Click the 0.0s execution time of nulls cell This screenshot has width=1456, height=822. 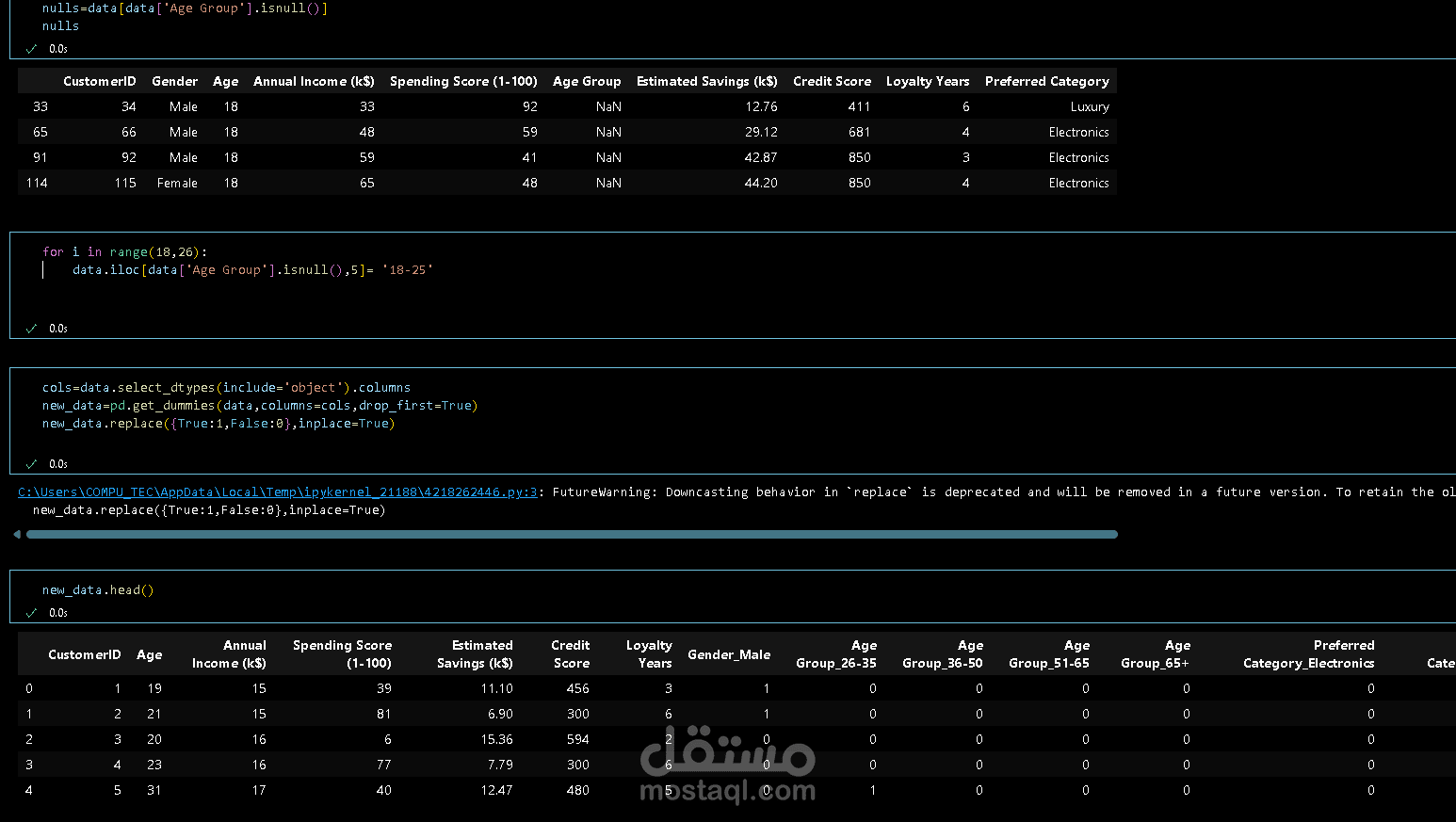[58, 49]
